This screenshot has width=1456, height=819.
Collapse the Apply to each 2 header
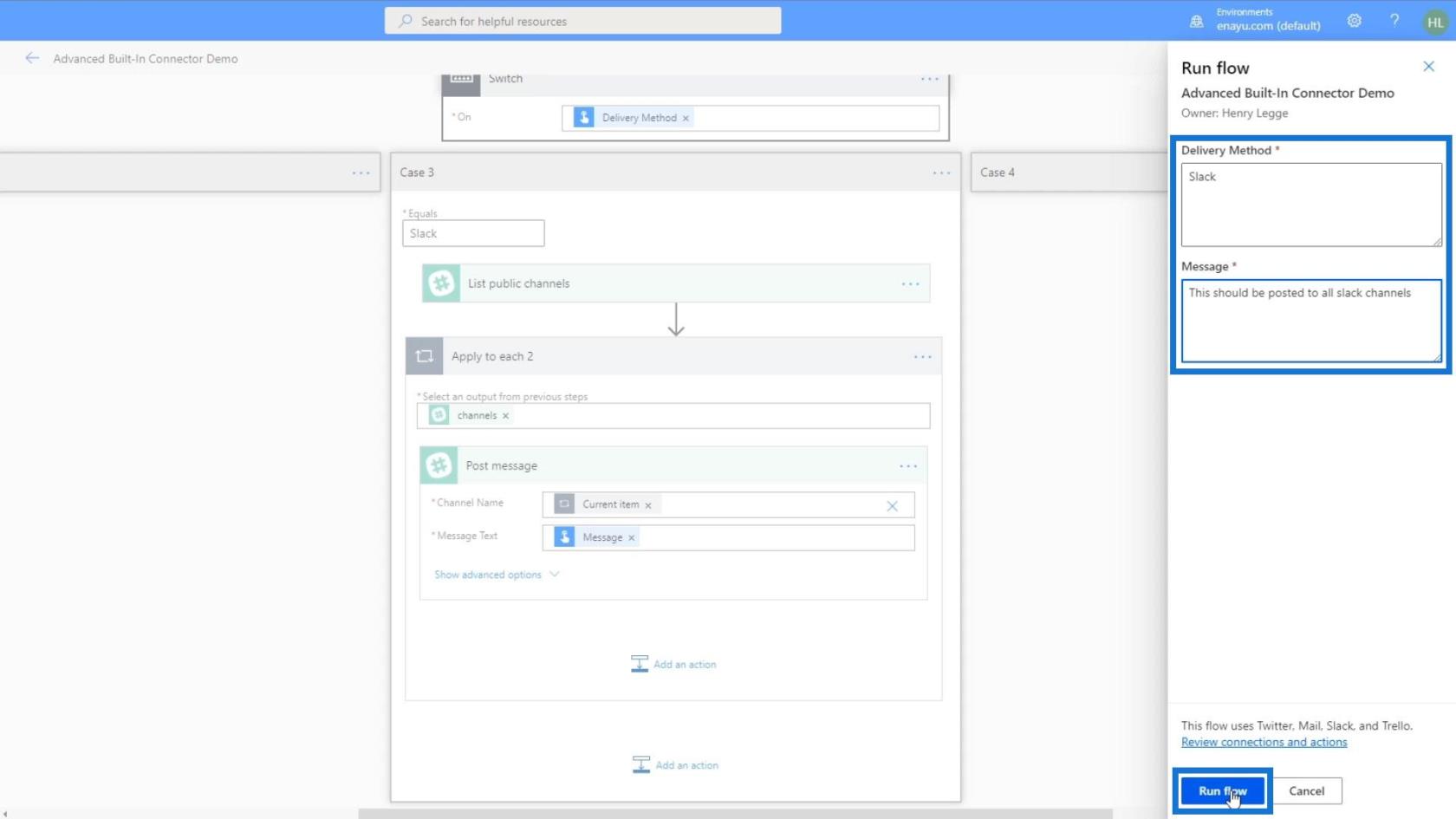(673, 356)
